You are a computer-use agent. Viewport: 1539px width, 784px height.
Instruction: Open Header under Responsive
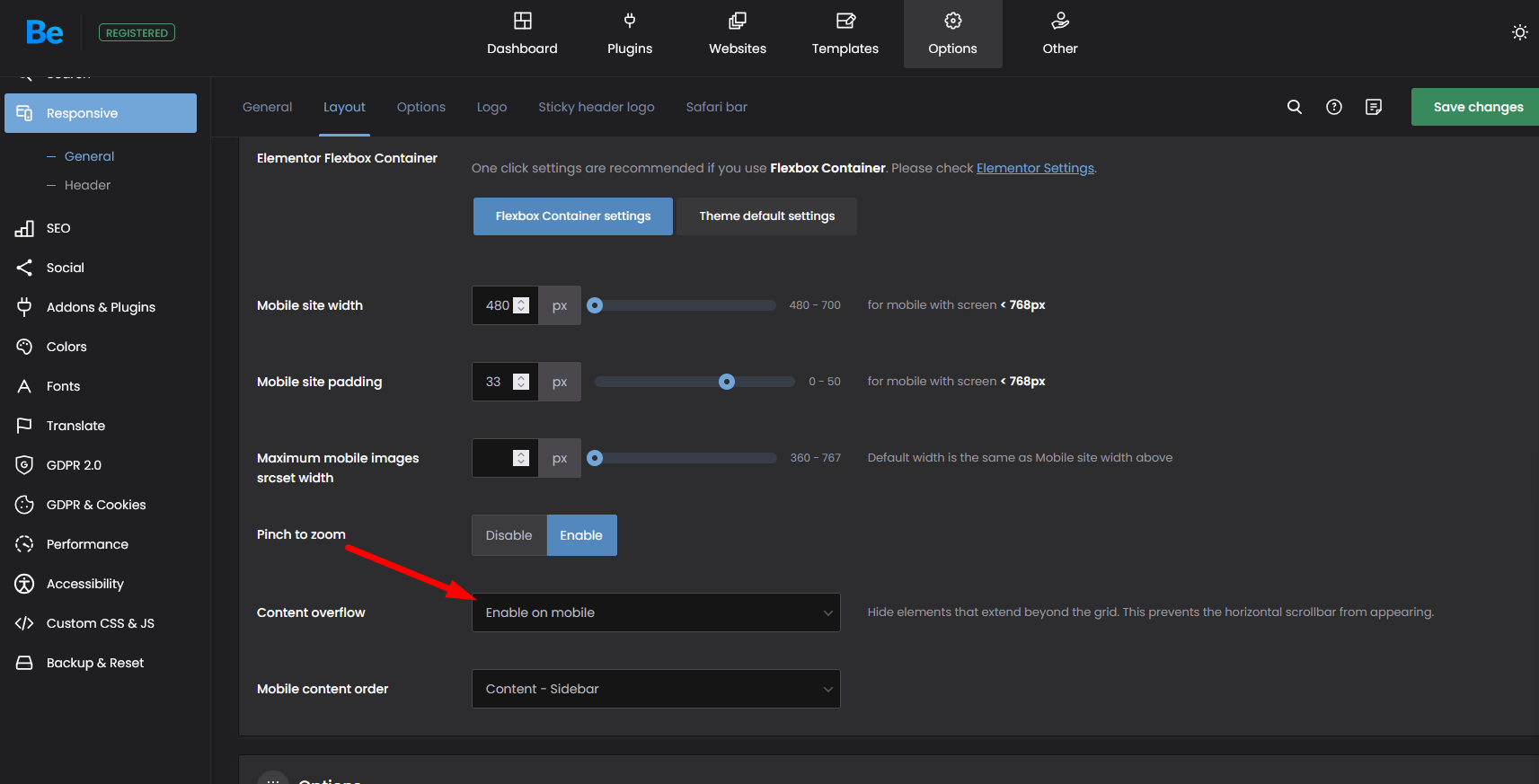[87, 185]
